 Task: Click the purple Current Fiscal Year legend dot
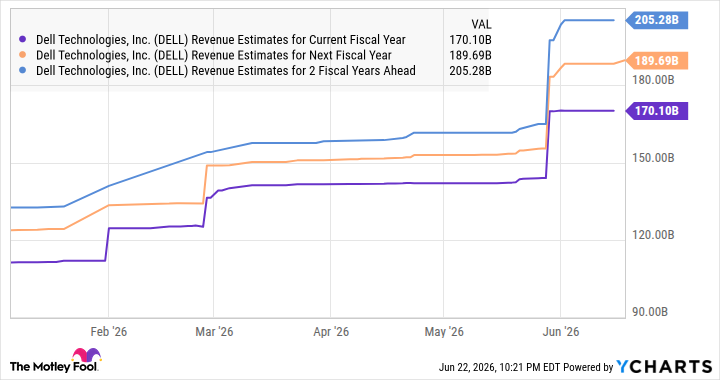pos(23,40)
